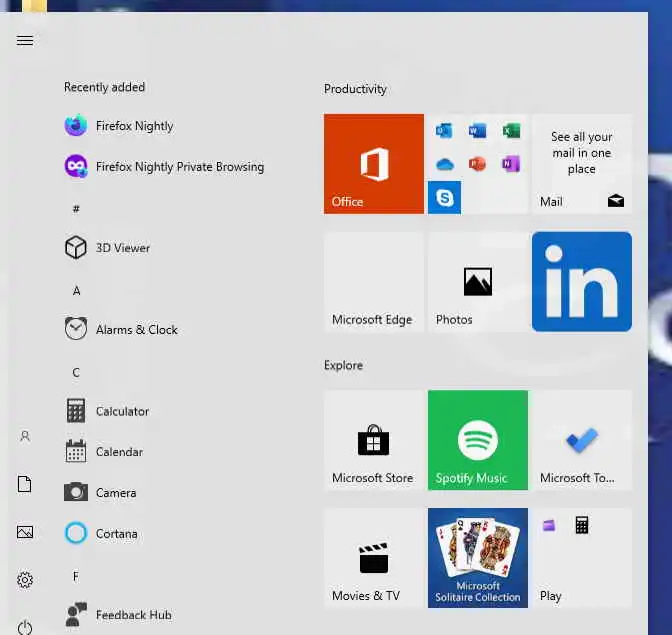Launch Firefox Nightly Private Browsing

tap(164, 167)
